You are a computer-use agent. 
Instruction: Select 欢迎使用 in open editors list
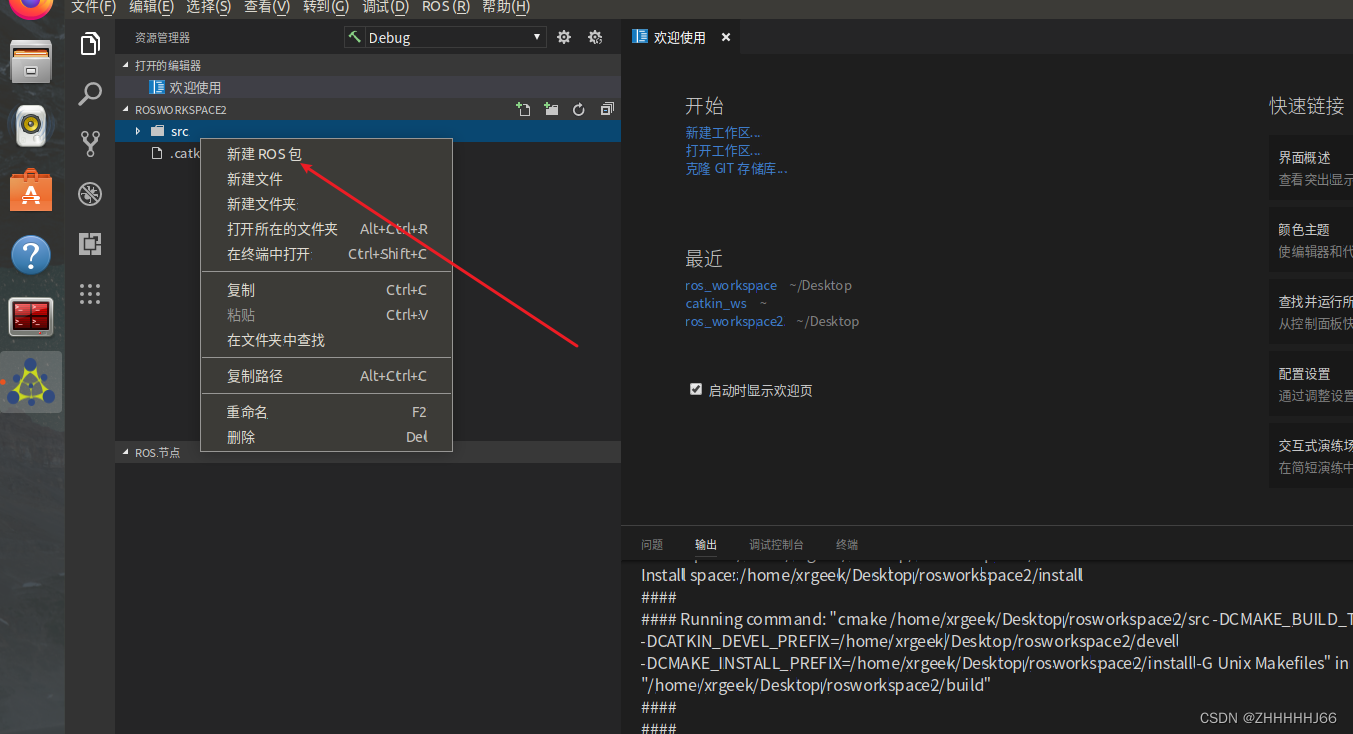[x=367, y=87]
